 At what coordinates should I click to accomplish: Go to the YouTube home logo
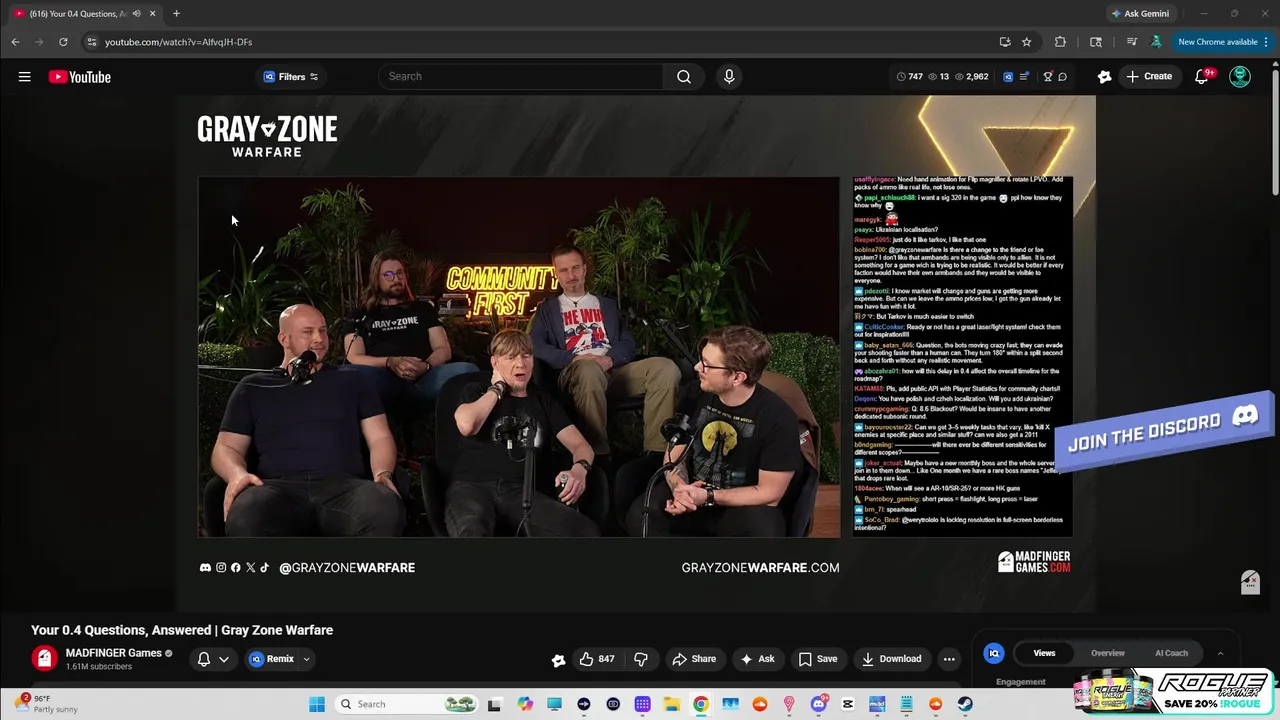(80, 77)
